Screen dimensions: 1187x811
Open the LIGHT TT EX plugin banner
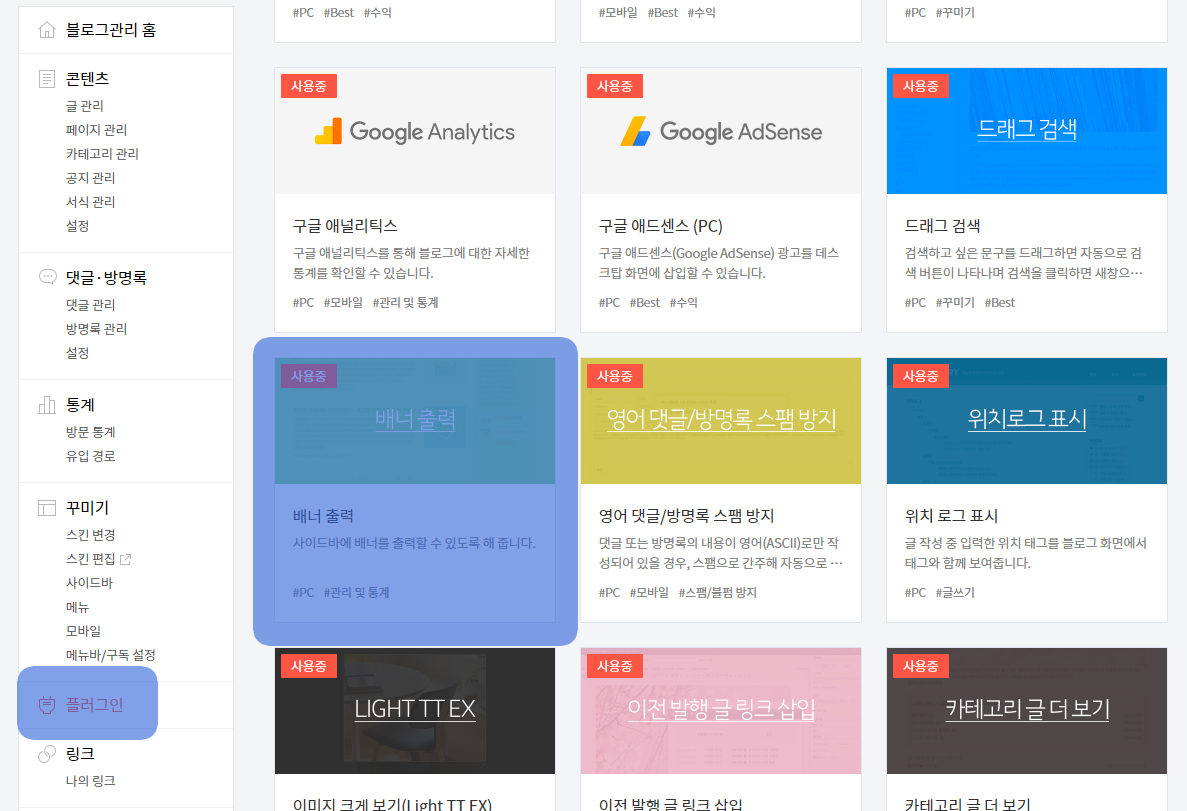415,710
